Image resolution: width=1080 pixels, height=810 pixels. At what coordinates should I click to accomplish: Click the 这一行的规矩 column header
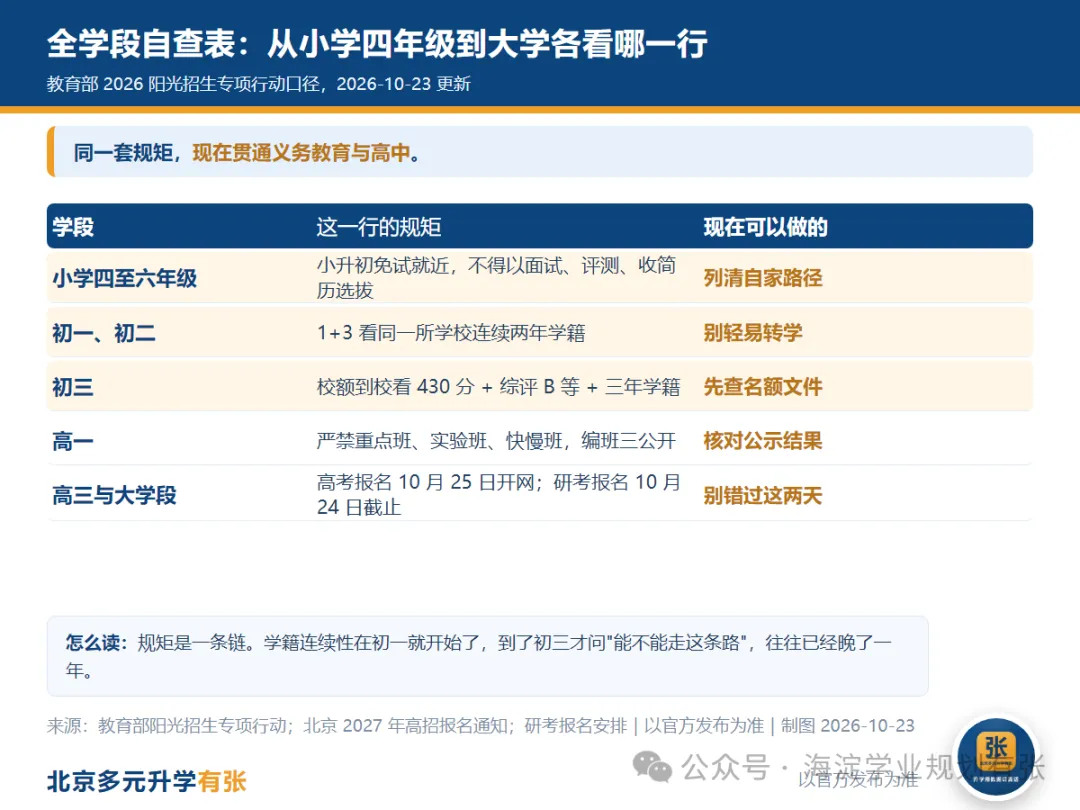(x=378, y=227)
